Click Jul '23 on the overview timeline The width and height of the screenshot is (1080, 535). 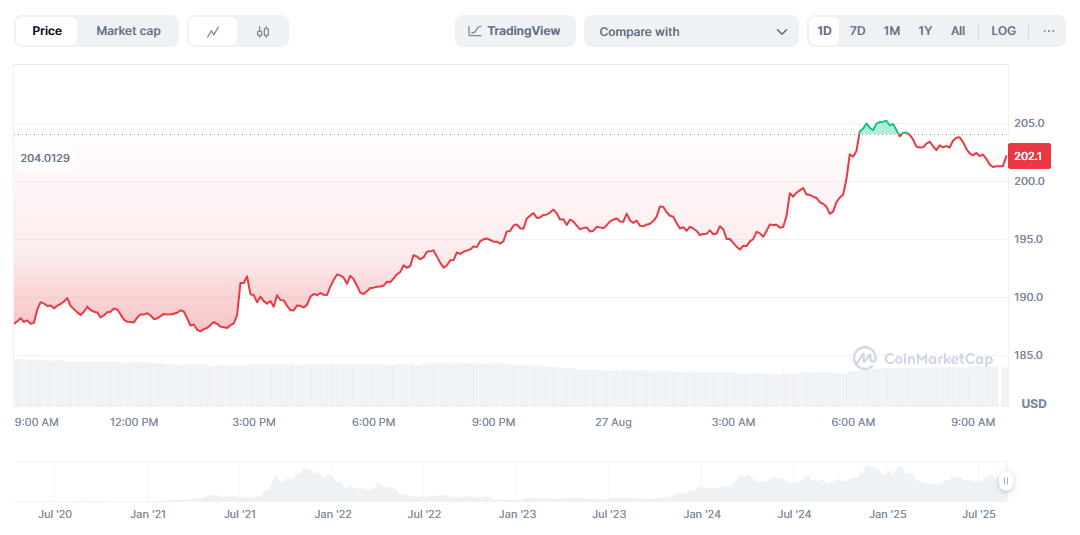609,514
